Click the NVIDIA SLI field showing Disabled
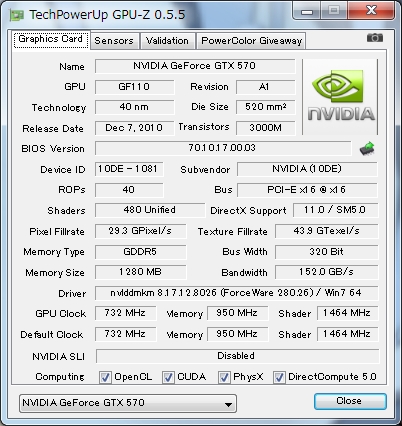Image resolution: width=402 pixels, height=426 pixels. 237,356
